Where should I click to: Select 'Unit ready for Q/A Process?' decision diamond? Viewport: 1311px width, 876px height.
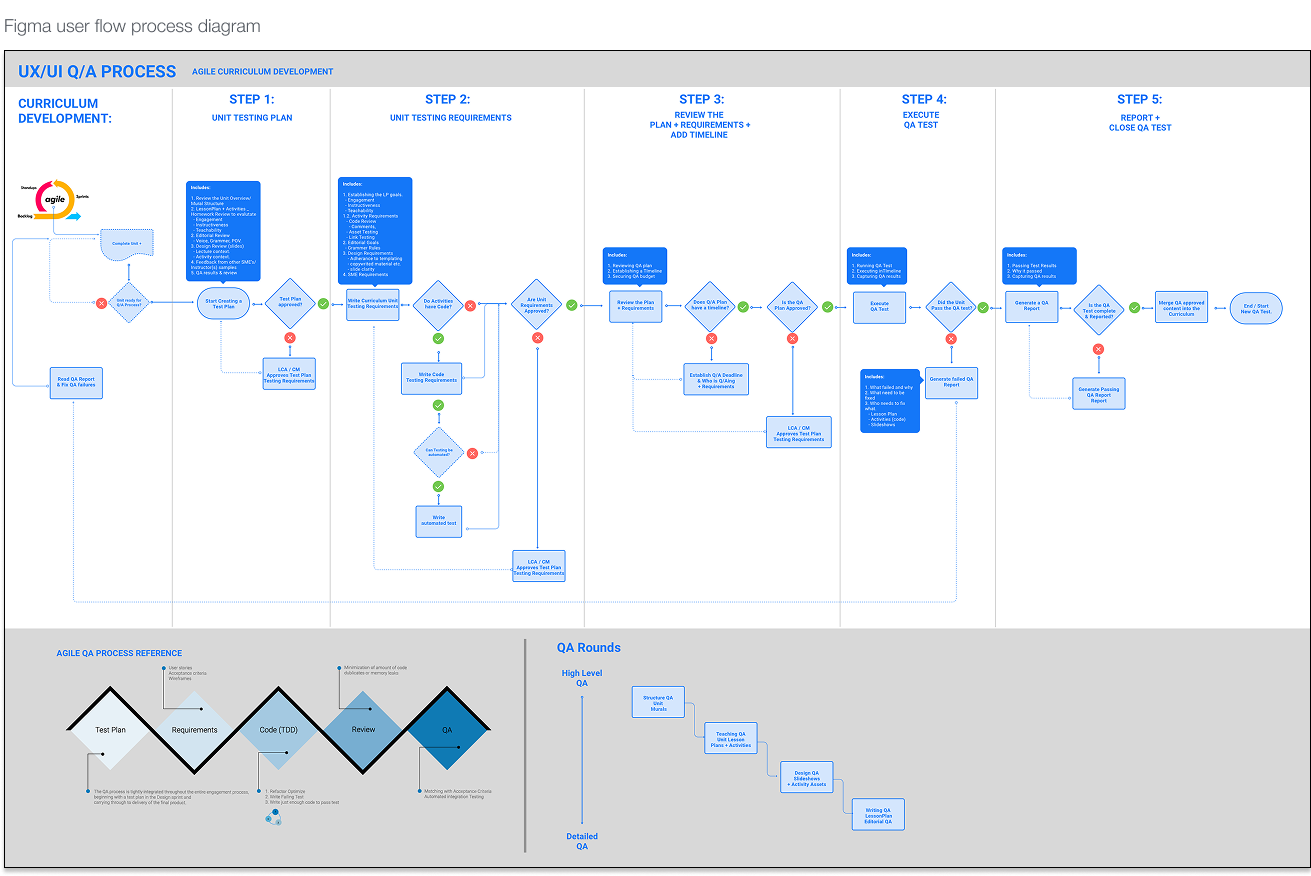point(128,302)
